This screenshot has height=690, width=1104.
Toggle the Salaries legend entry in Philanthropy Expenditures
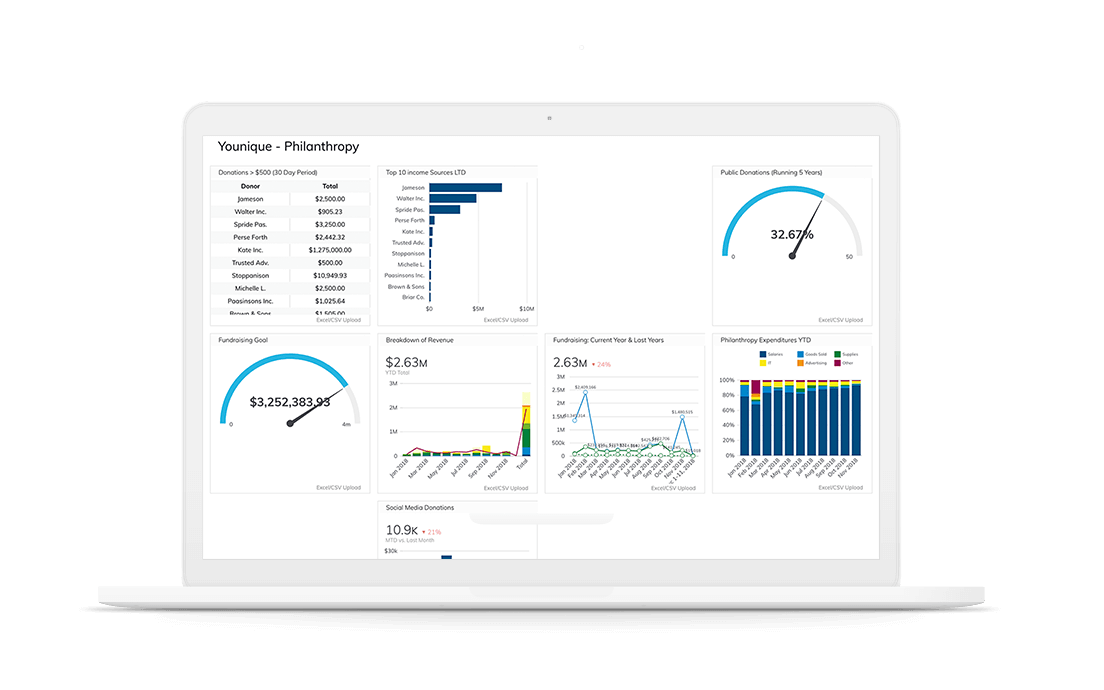(762, 354)
